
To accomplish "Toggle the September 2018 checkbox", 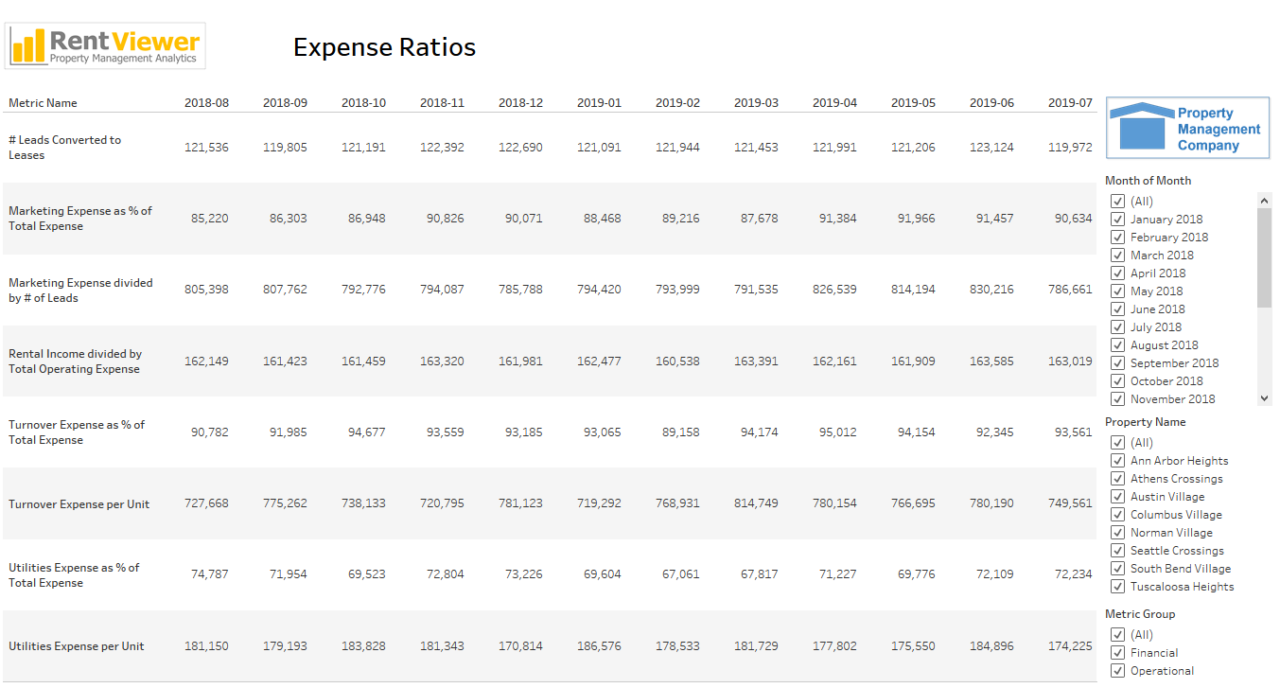I will (x=1117, y=362).
